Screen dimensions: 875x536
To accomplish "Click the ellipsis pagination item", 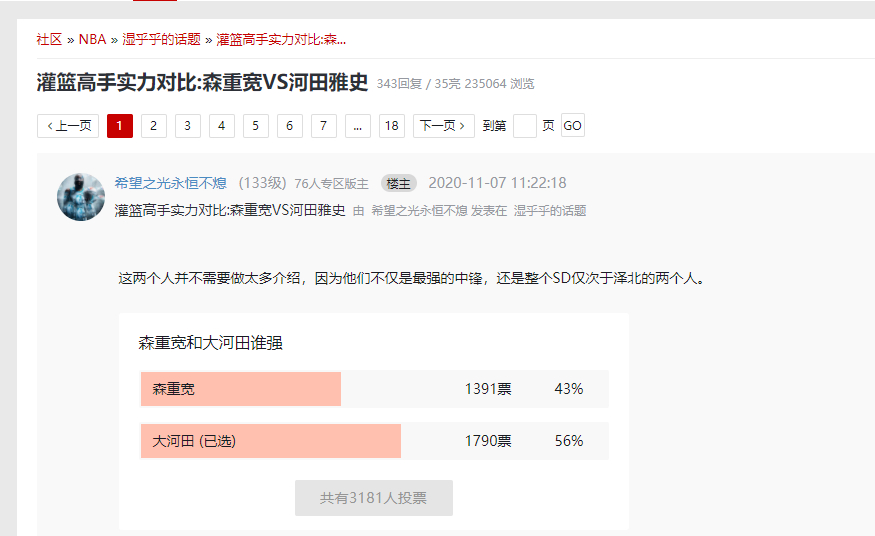I will (x=357, y=126).
